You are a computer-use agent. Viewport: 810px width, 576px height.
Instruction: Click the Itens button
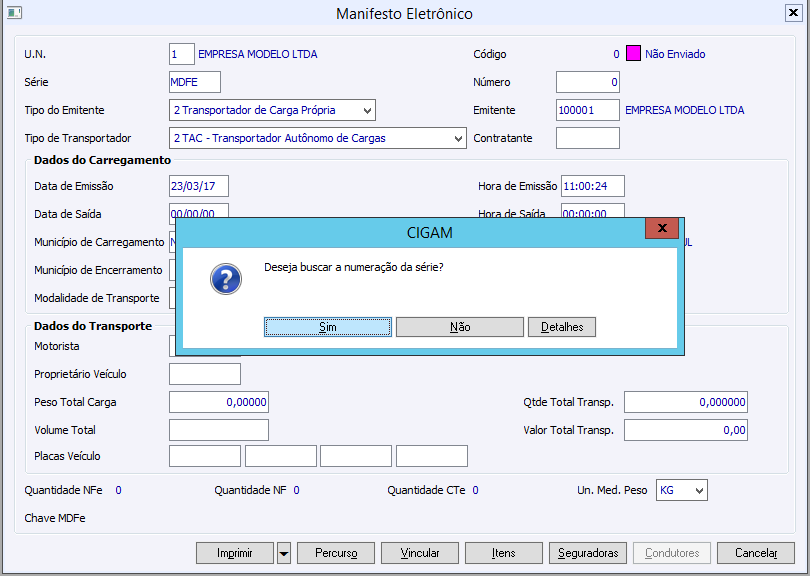504,553
